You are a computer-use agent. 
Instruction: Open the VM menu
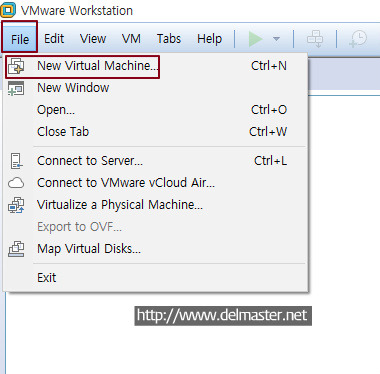pos(131,39)
